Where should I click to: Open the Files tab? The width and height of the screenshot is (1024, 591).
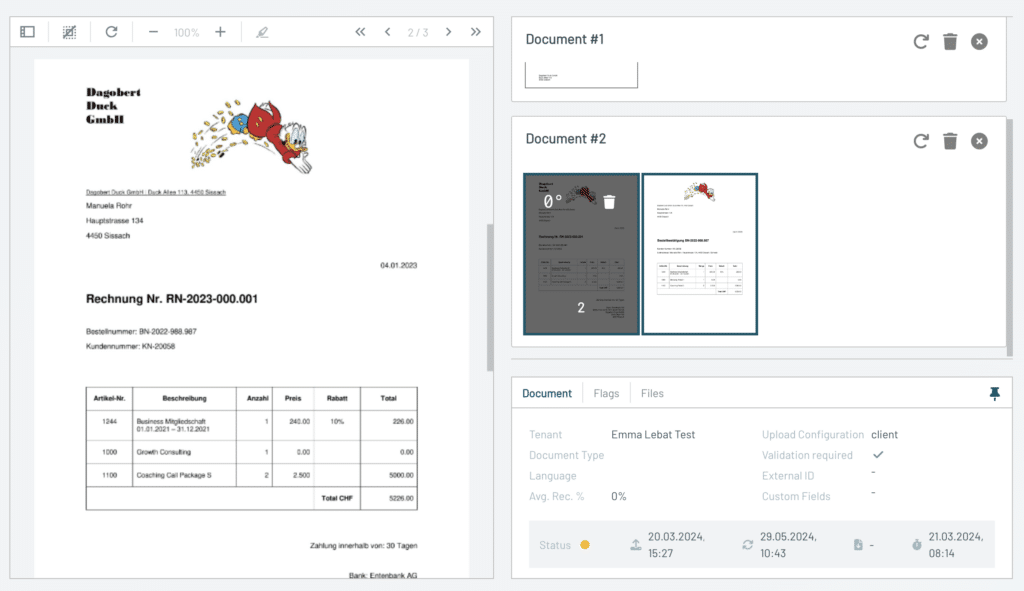[x=652, y=393]
